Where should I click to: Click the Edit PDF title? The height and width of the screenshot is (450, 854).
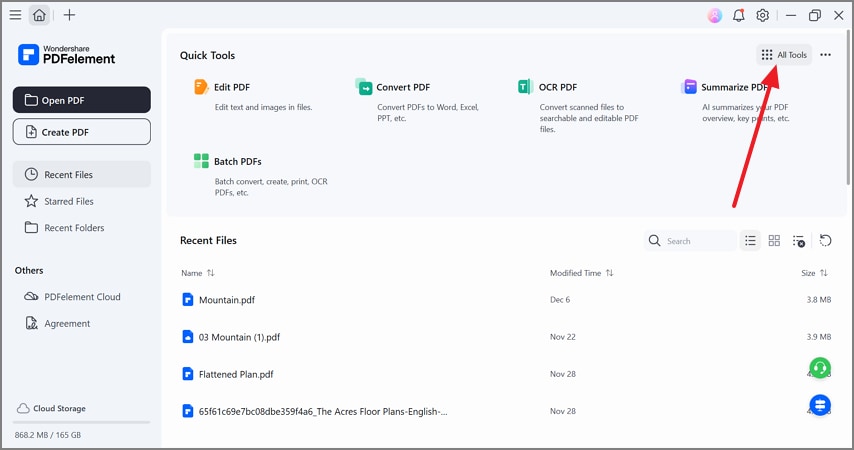point(232,87)
